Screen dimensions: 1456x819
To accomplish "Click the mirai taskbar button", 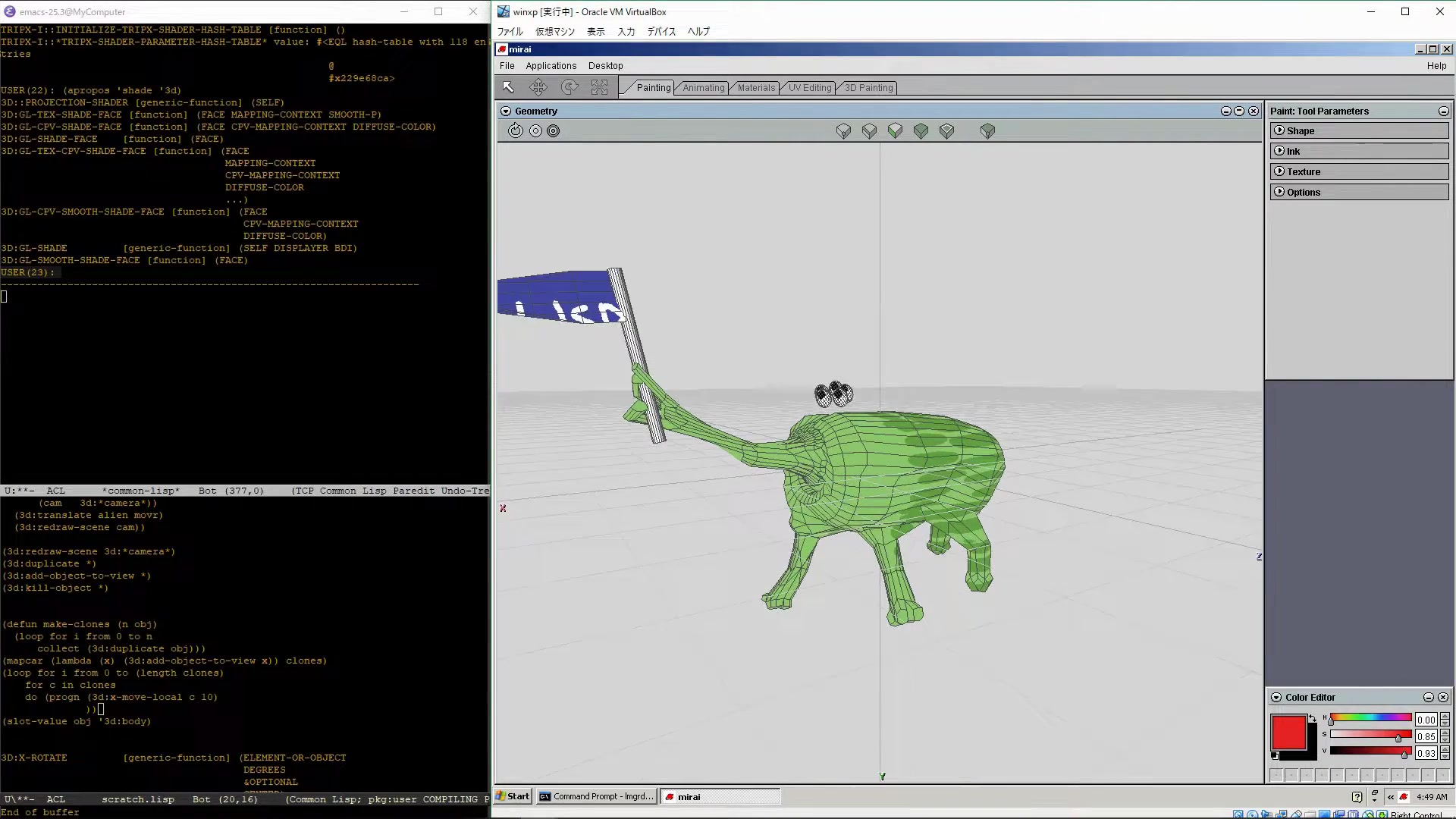I will [720, 796].
